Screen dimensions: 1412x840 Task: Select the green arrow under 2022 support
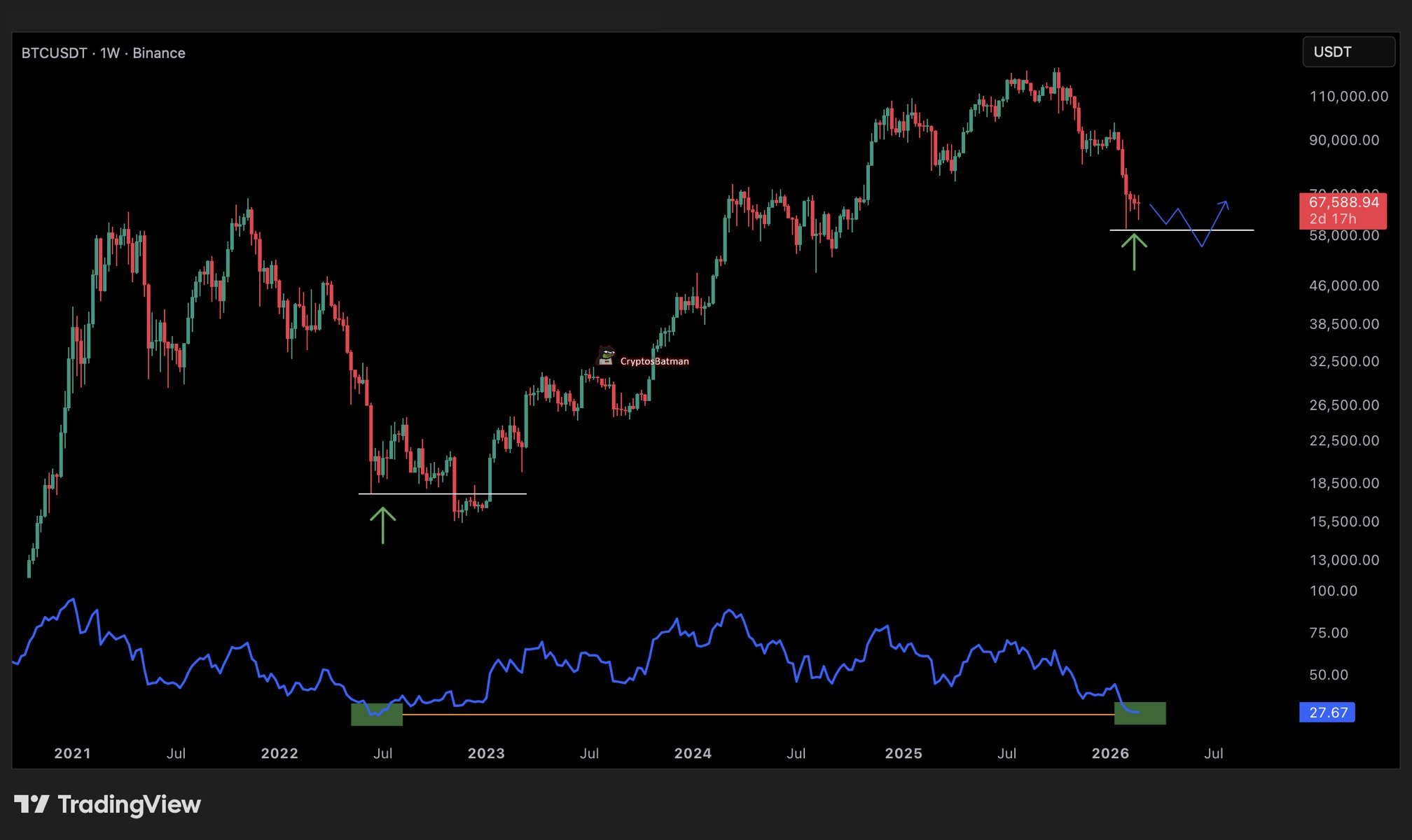pyautogui.click(x=382, y=525)
